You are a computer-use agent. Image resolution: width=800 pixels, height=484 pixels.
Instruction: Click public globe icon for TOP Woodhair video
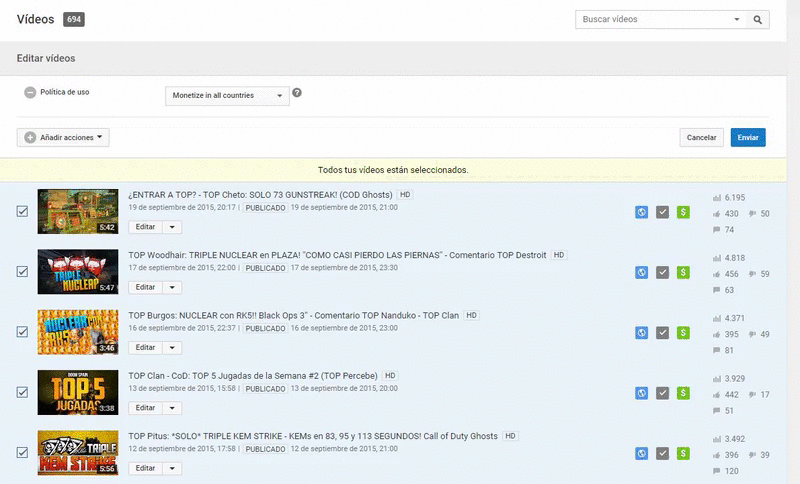point(641,272)
